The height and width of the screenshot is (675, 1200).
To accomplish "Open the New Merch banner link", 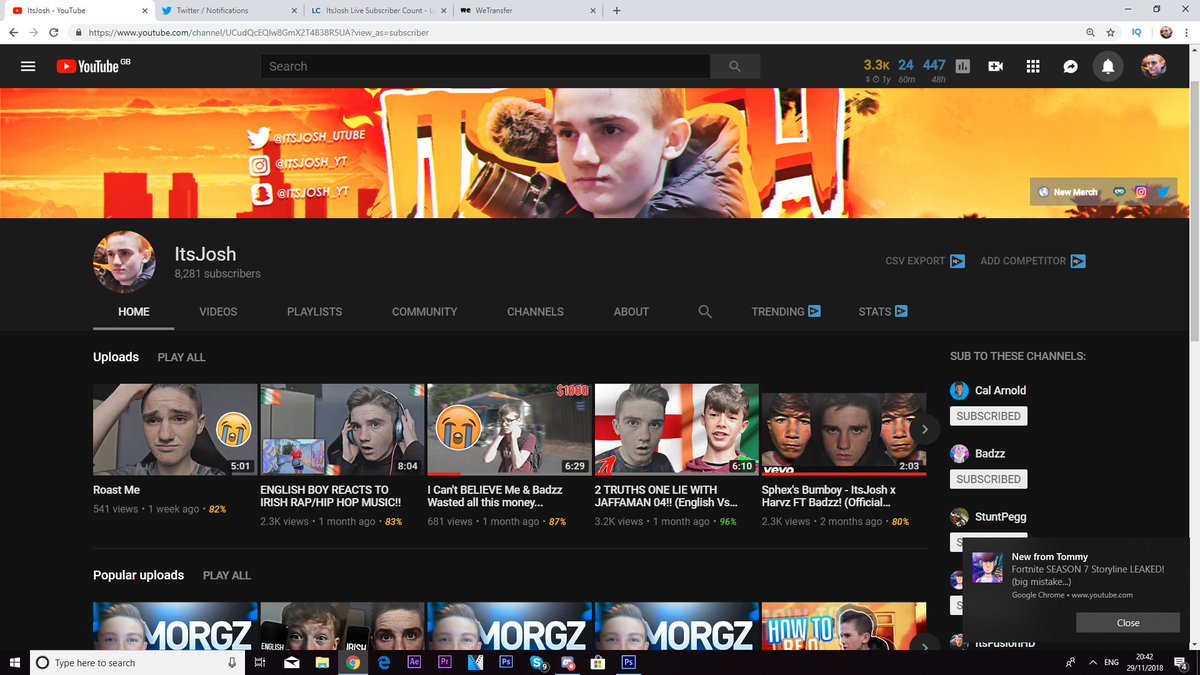I will [x=1068, y=192].
